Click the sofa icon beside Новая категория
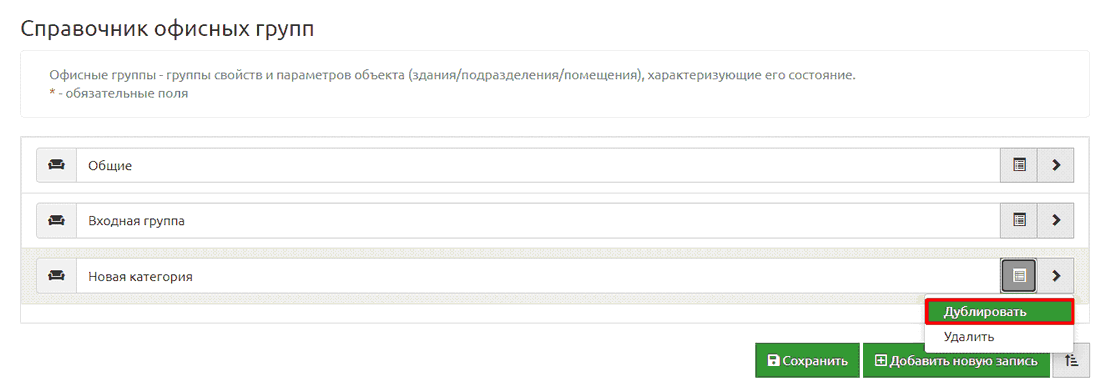1106x392 pixels. 56,276
